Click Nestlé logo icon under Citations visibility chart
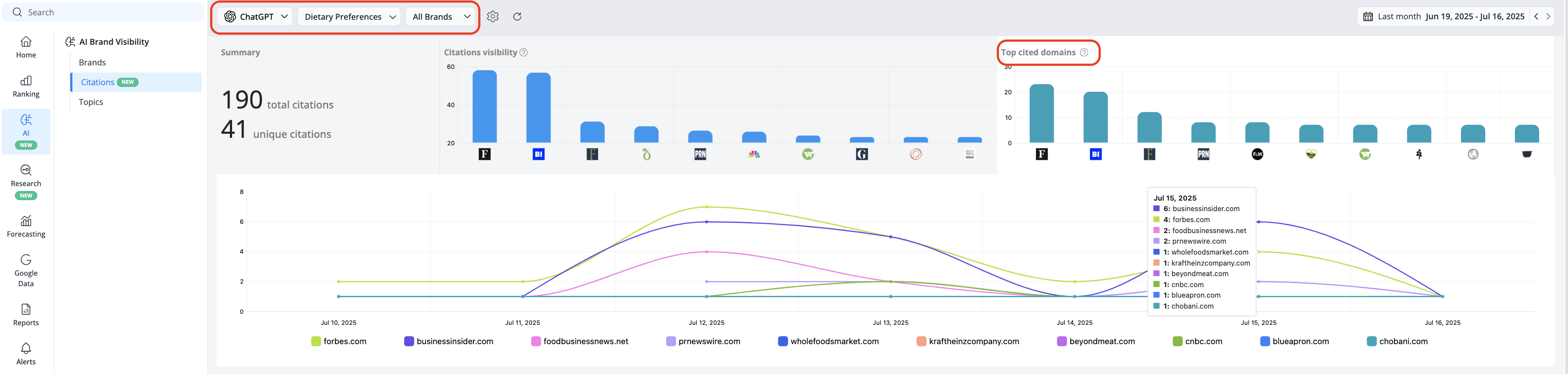 pyautogui.click(x=970, y=154)
